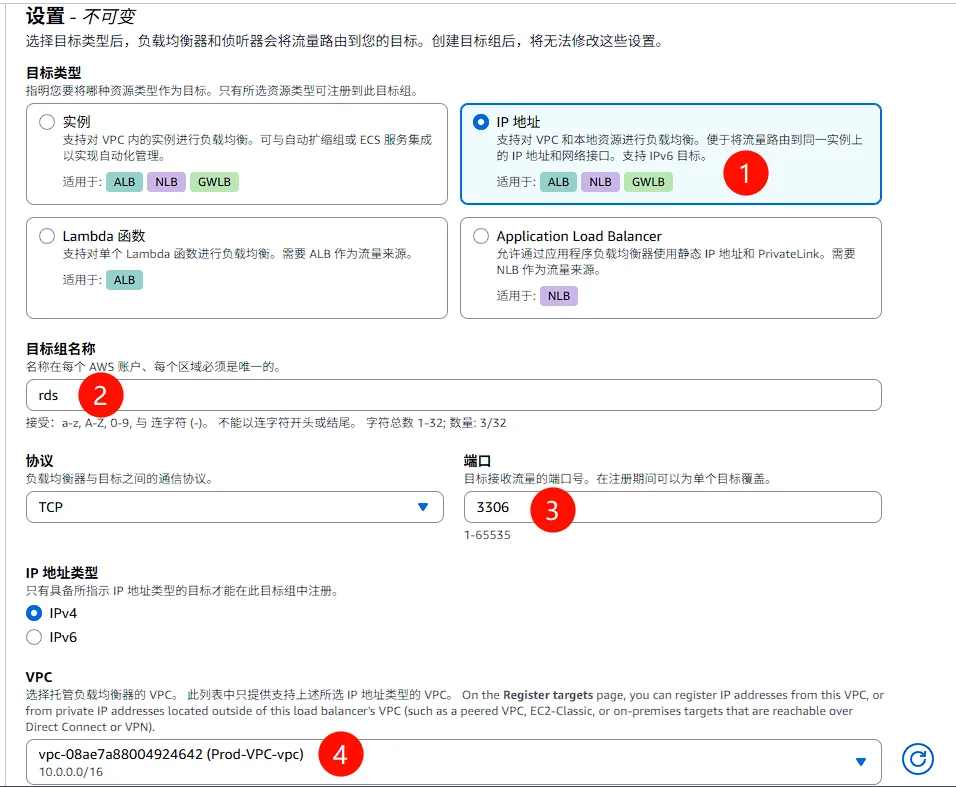The image size is (956, 787).
Task: Click the ALB badge under Lambda 函数
Action: (x=124, y=280)
